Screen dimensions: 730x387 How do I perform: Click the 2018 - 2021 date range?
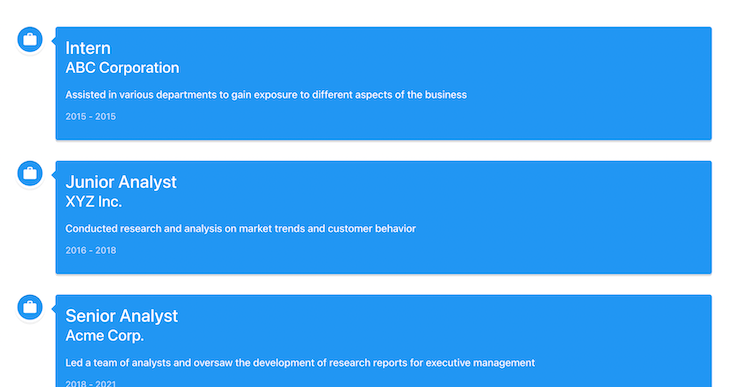[x=90, y=384]
